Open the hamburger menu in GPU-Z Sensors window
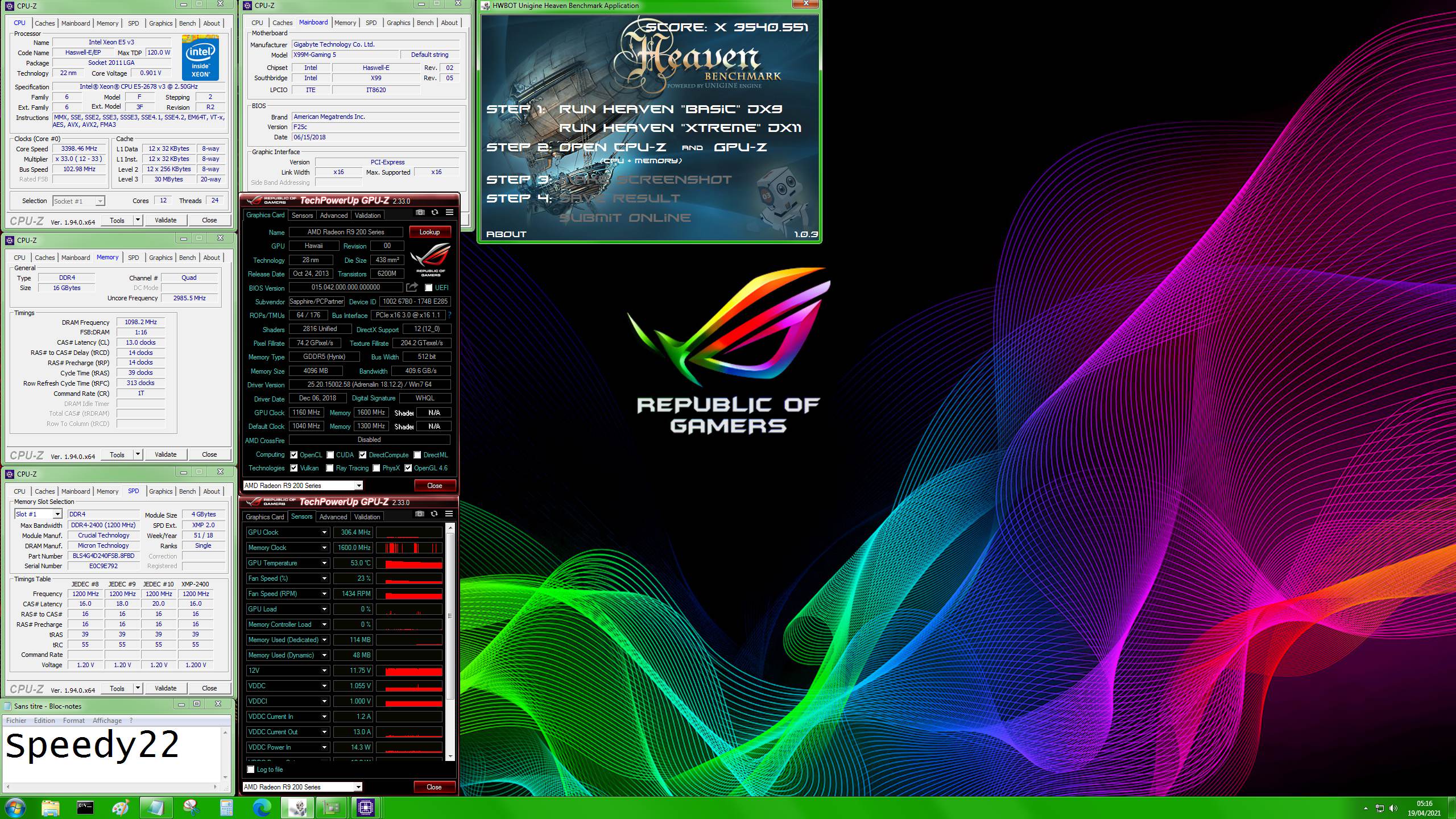This screenshot has width=1456, height=819. pyautogui.click(x=449, y=514)
